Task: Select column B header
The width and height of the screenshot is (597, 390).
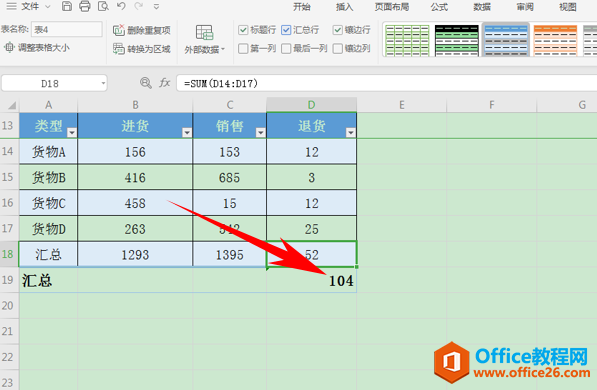Action: [x=135, y=105]
